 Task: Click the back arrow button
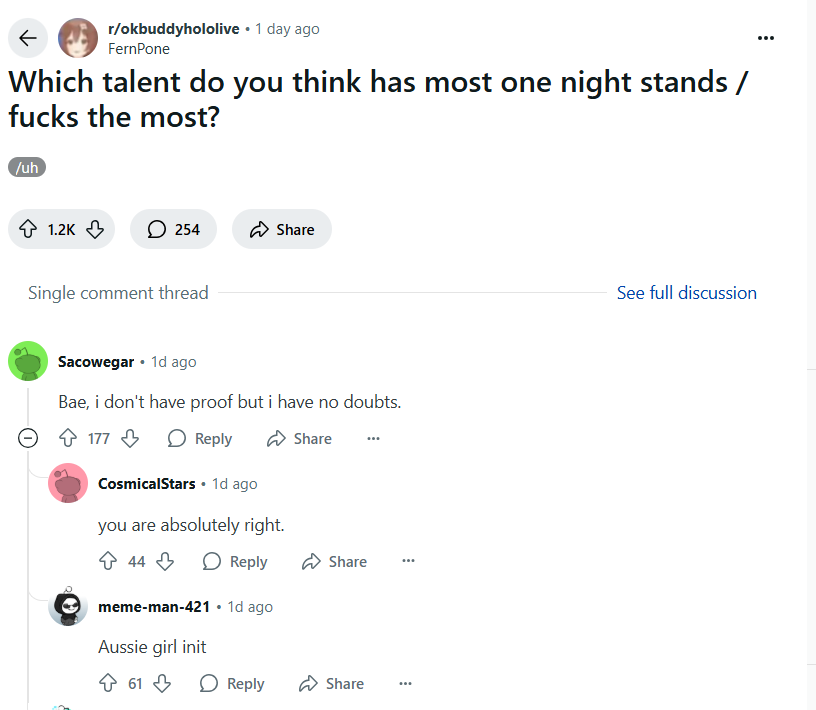(x=27, y=38)
